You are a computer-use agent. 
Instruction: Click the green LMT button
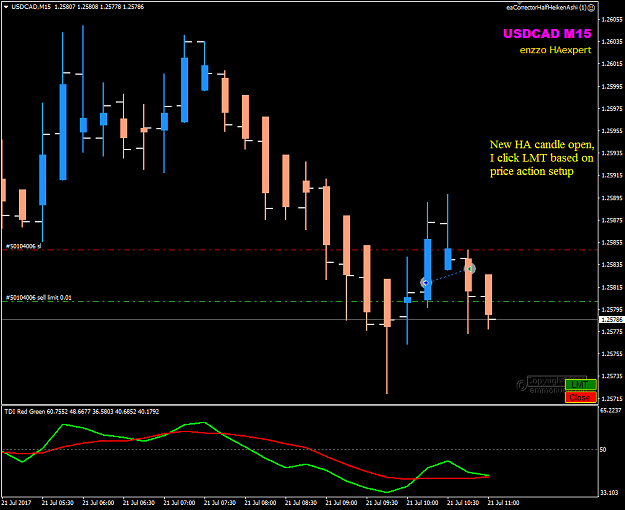point(580,385)
